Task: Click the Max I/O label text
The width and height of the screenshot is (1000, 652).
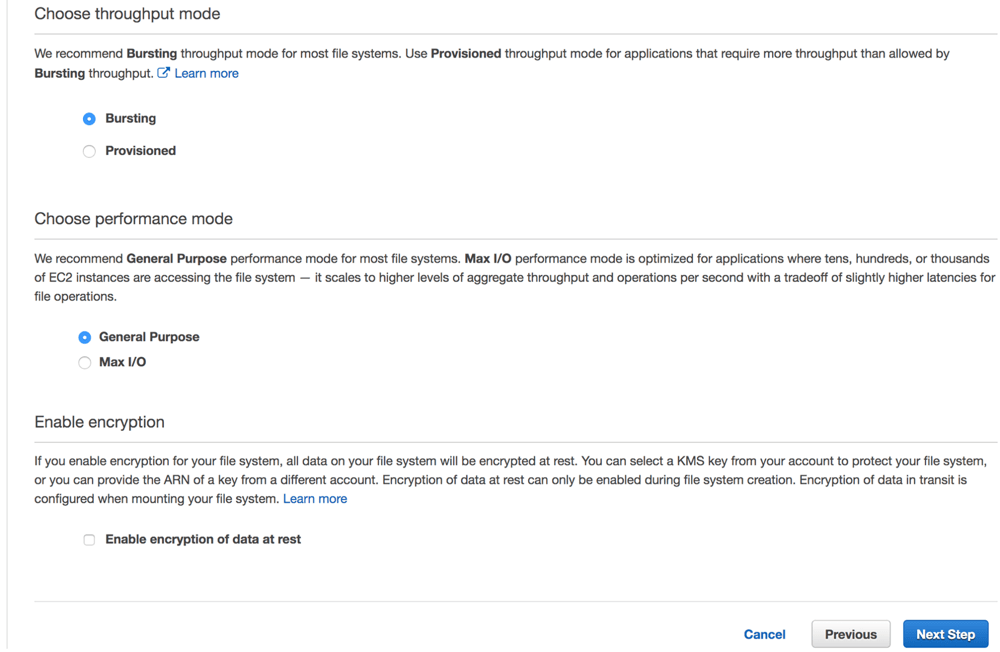Action: [x=120, y=362]
